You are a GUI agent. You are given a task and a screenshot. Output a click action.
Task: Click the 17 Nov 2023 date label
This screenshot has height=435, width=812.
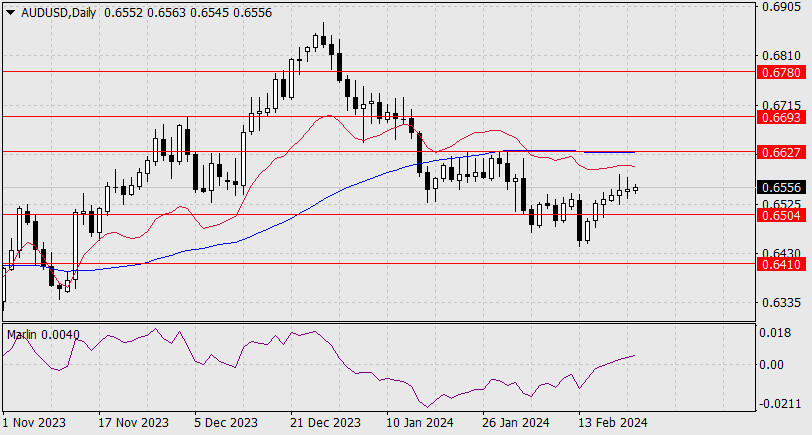click(x=134, y=423)
